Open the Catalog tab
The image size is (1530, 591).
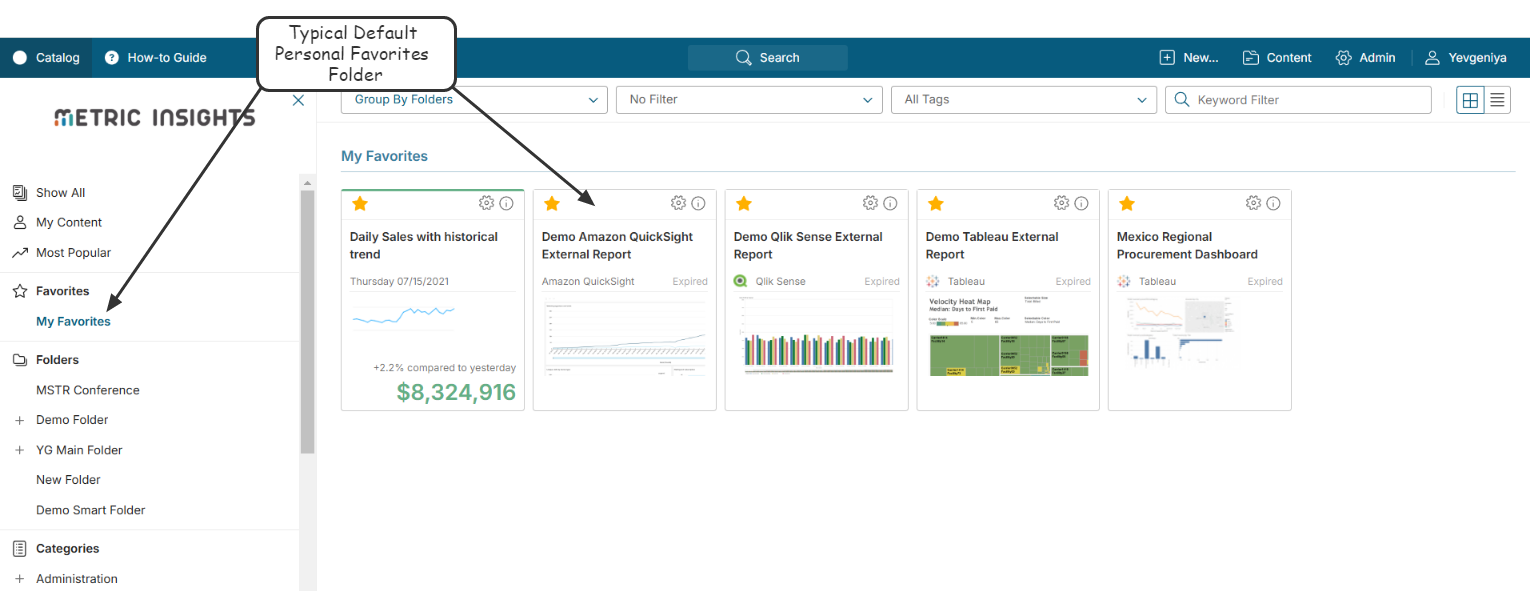click(46, 58)
